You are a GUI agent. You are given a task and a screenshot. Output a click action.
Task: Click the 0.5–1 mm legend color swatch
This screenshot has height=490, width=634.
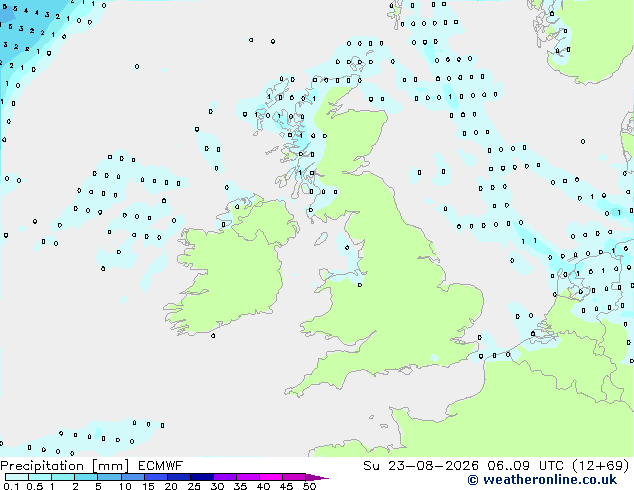pos(40,477)
